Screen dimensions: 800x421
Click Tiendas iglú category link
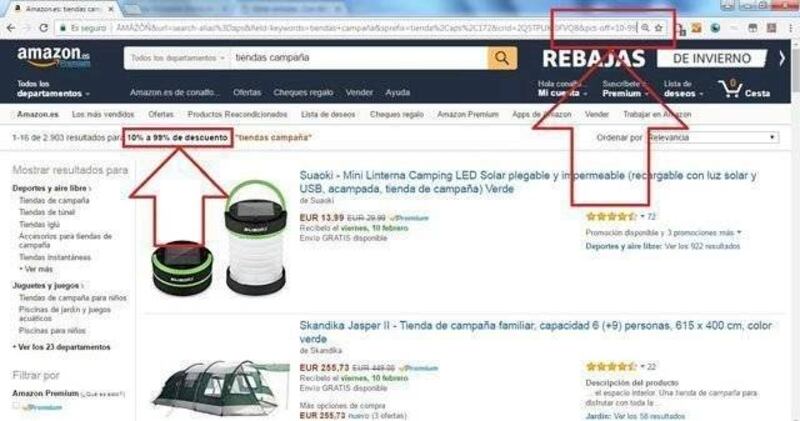[x=39, y=225]
